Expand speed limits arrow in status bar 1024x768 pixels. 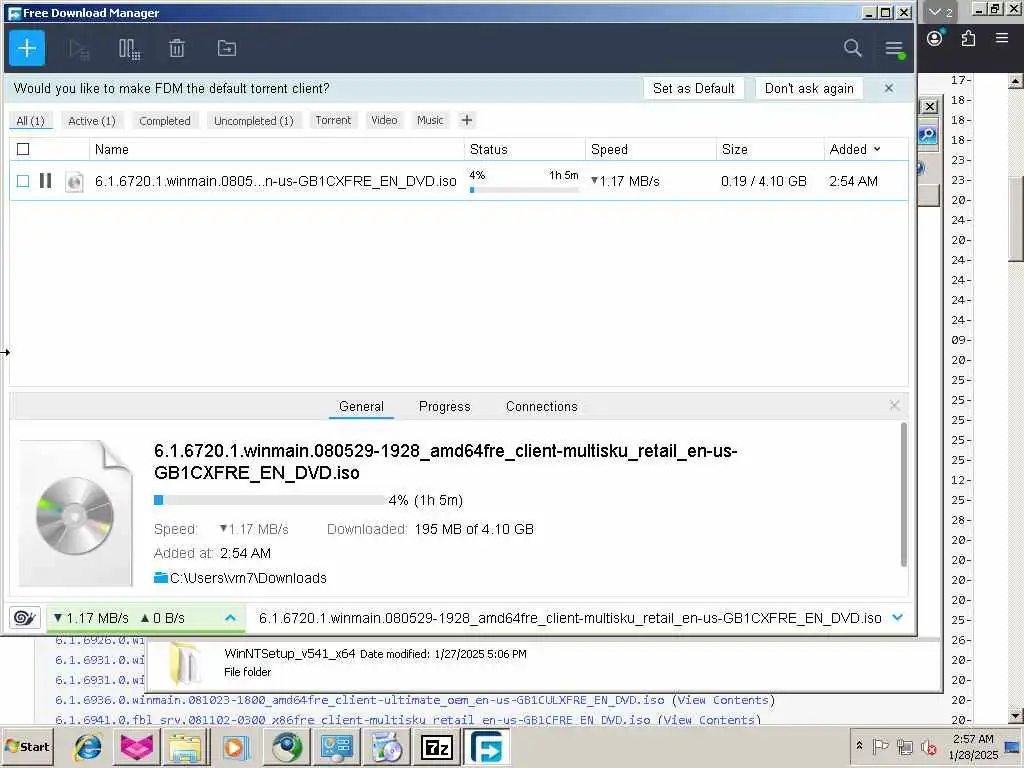coord(230,617)
